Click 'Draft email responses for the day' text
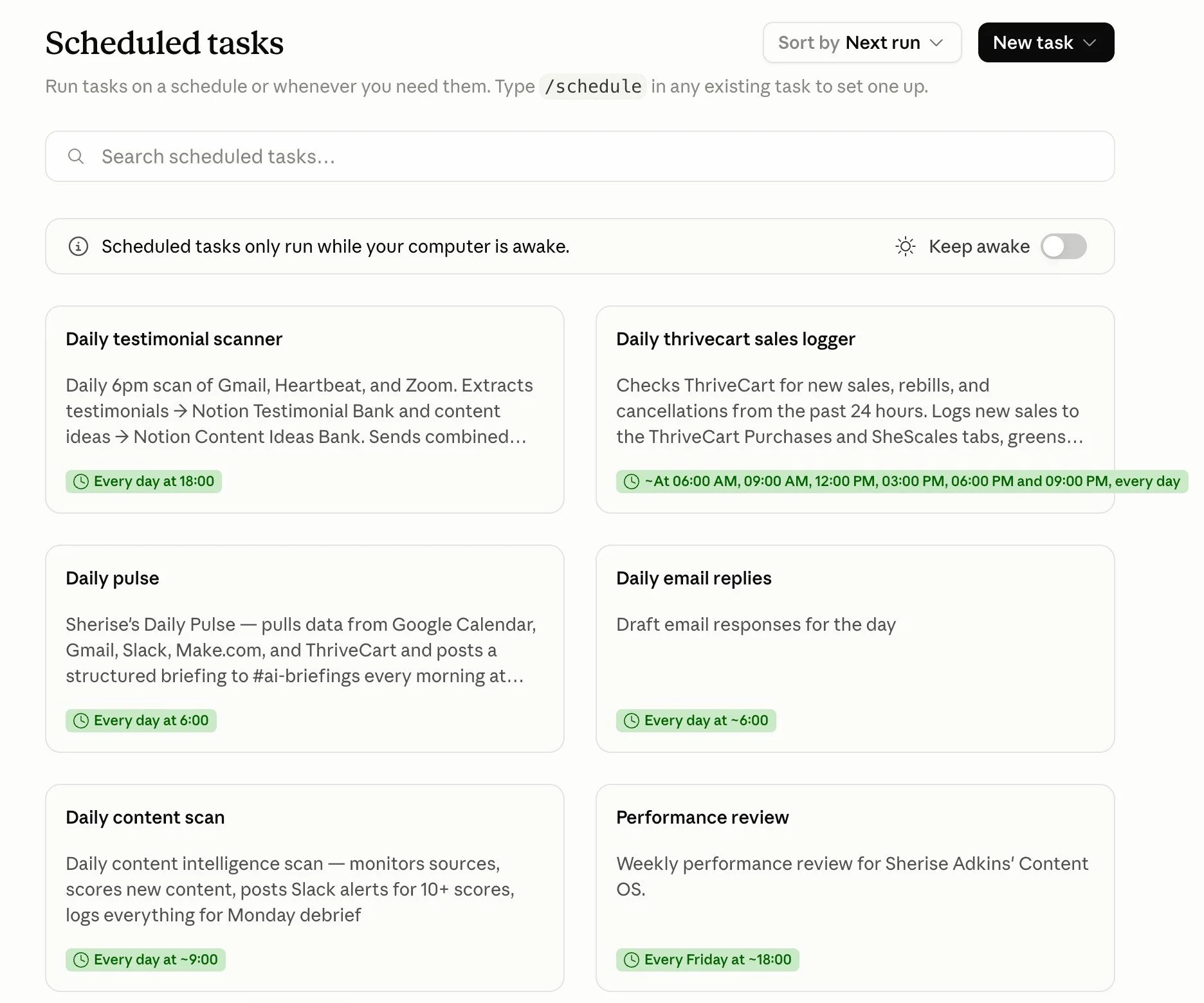 tap(756, 624)
